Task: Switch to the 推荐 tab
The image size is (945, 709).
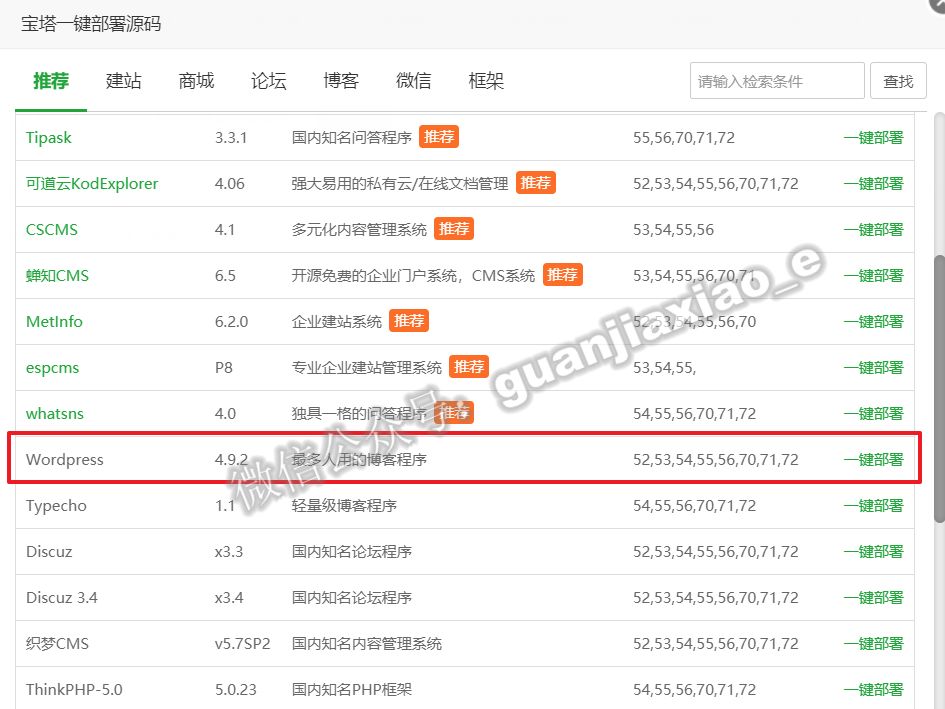Action: coord(51,81)
